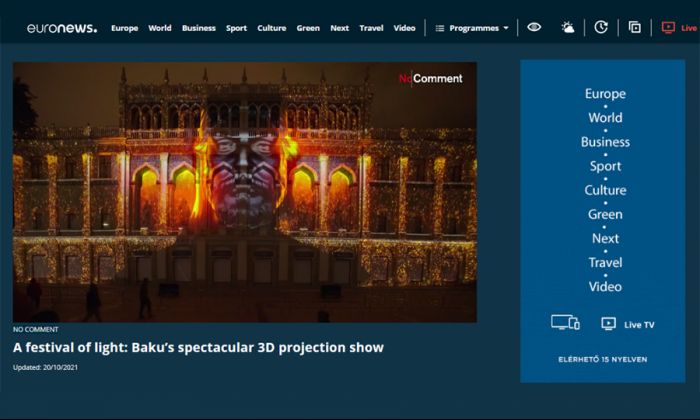Click the Live TV play icon in blue panel
This screenshot has height=420, width=700.
pyautogui.click(x=608, y=324)
